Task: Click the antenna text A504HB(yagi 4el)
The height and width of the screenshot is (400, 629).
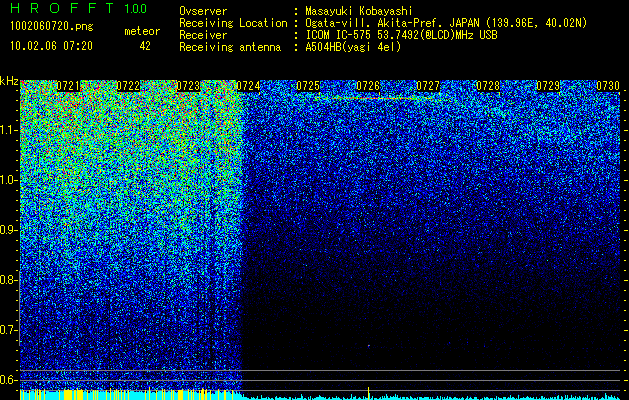Action: tap(353, 47)
